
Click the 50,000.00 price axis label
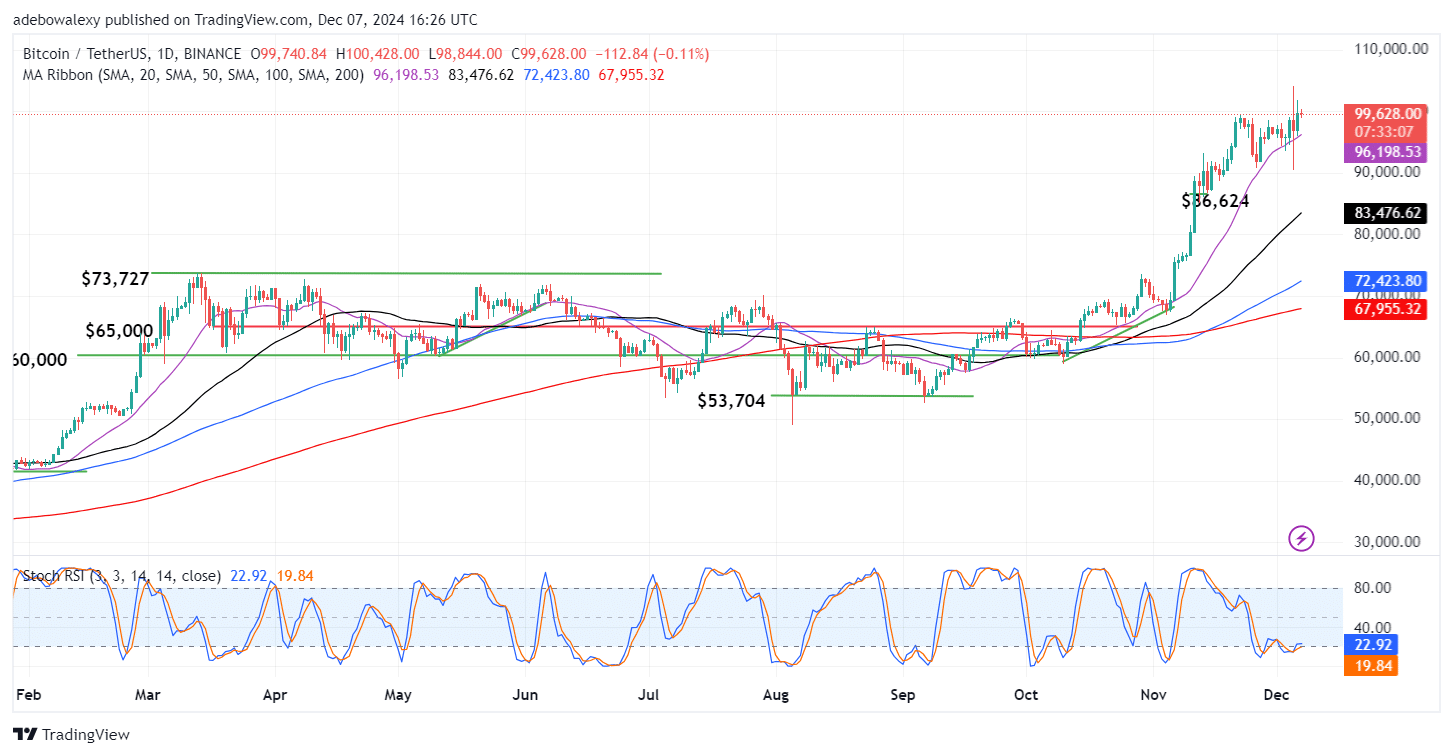pyautogui.click(x=1385, y=418)
